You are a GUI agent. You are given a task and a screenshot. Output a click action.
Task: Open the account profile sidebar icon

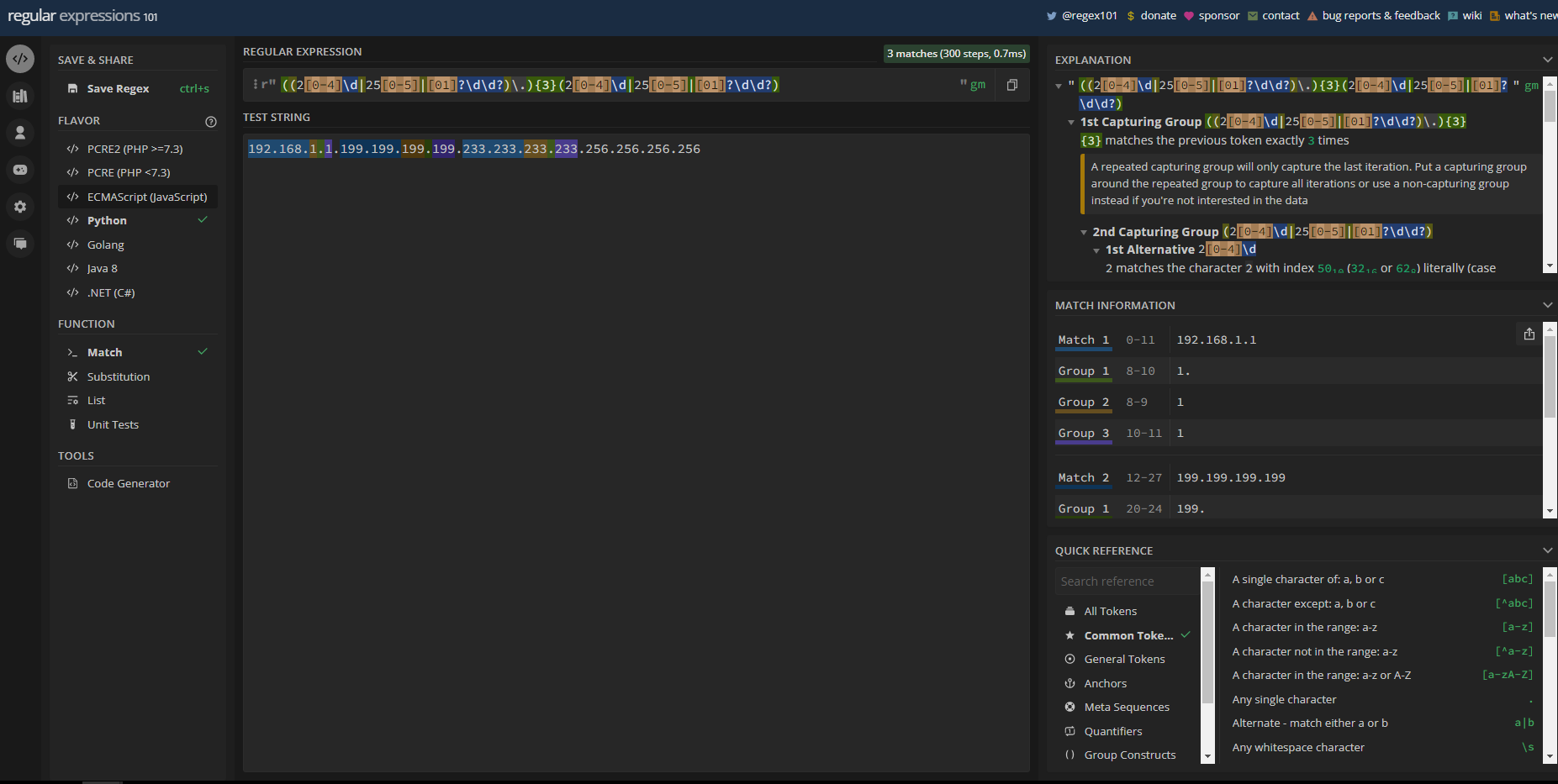(x=20, y=133)
